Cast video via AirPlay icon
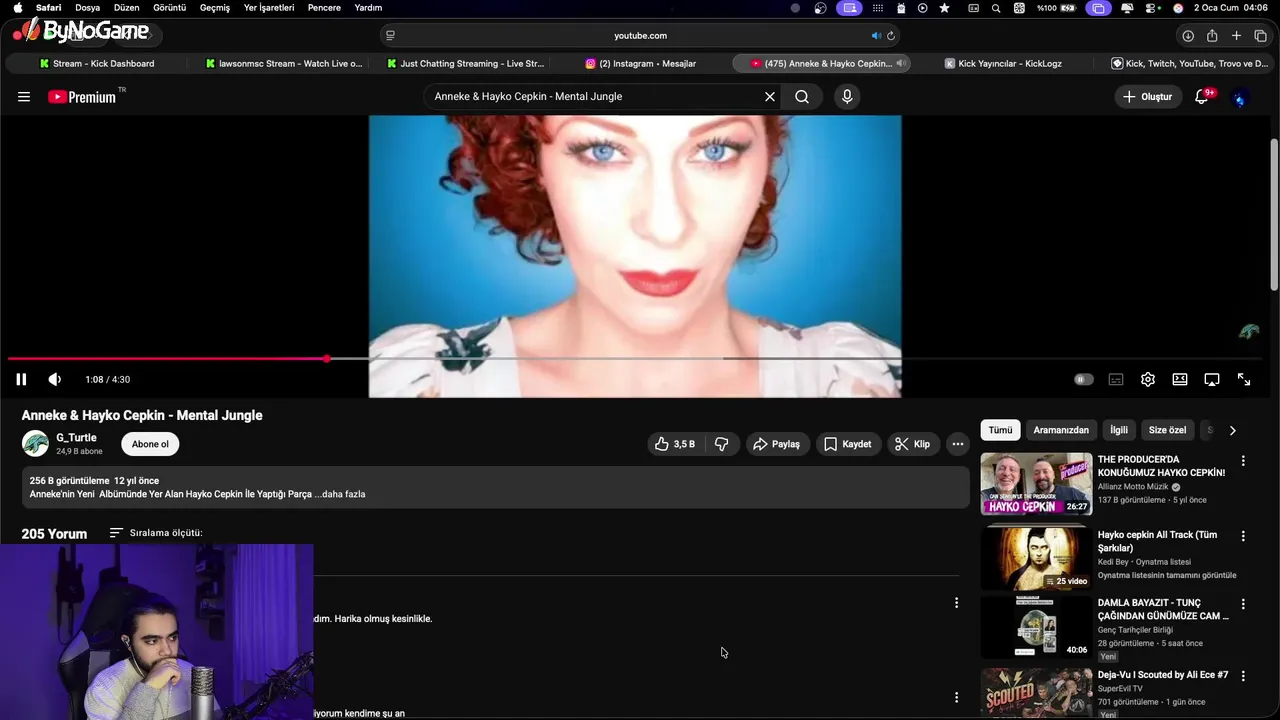 pyautogui.click(x=1212, y=379)
